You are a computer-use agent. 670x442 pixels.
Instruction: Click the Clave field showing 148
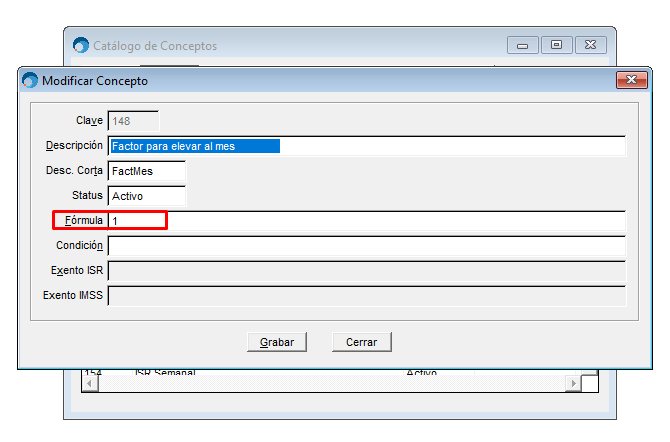click(133, 121)
